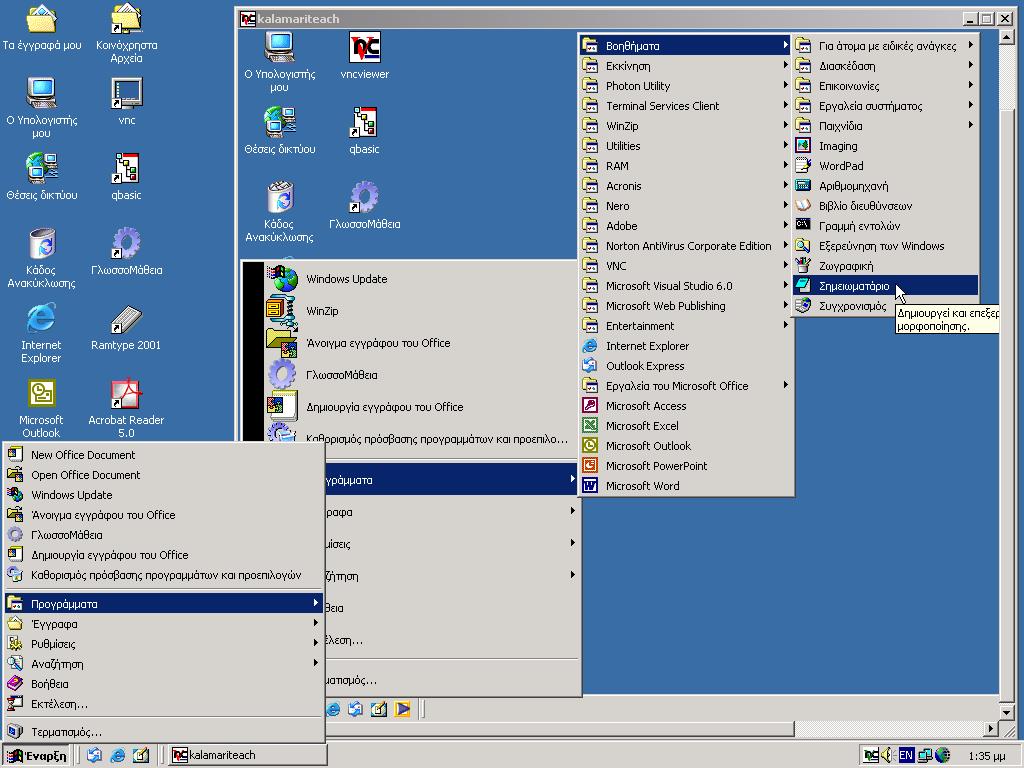The height and width of the screenshot is (768, 1024).
Task: Launch Εξερεύνηση των Windows from the submenu
Action: 885,246
